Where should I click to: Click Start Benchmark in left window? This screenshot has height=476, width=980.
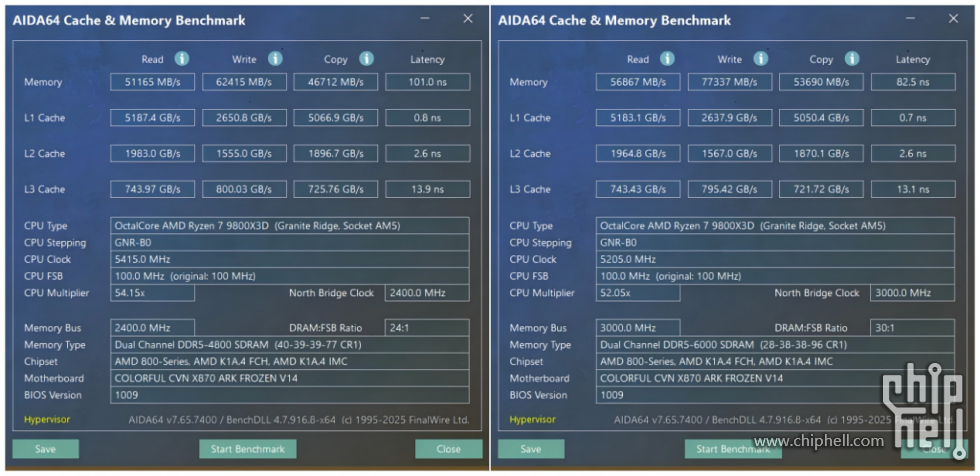point(248,449)
